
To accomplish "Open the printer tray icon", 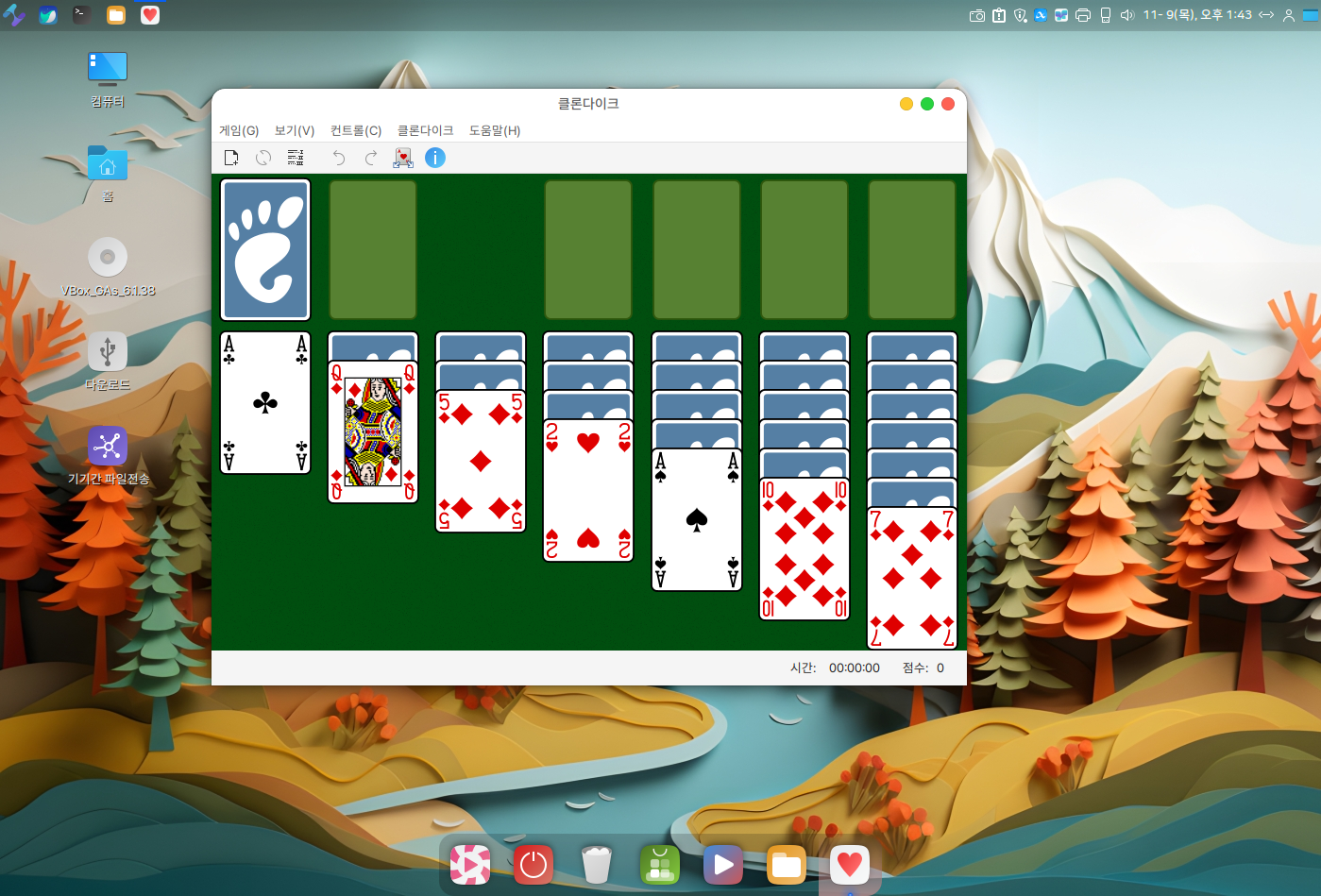I will (1083, 15).
